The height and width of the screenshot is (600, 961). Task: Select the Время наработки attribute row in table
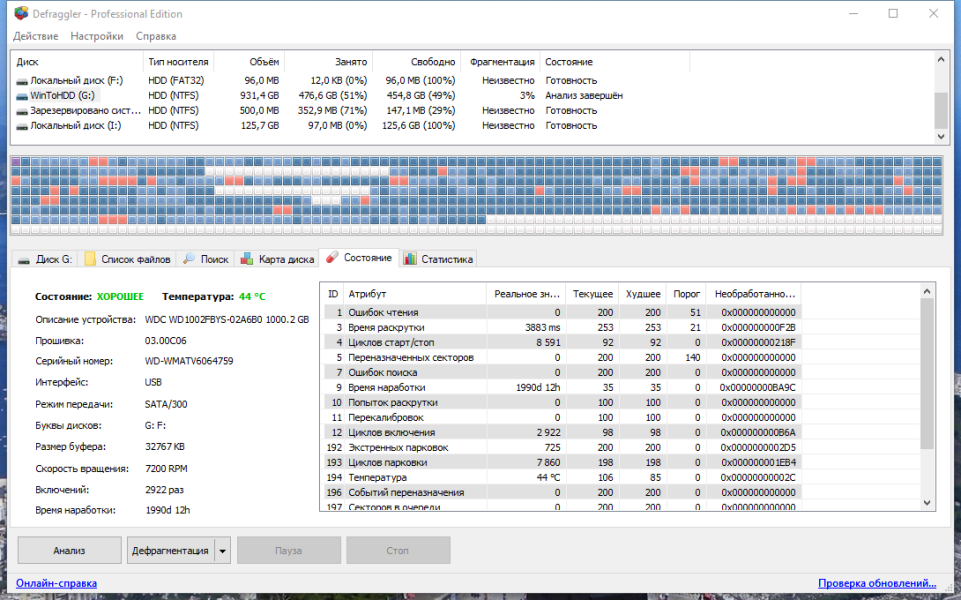[562, 387]
